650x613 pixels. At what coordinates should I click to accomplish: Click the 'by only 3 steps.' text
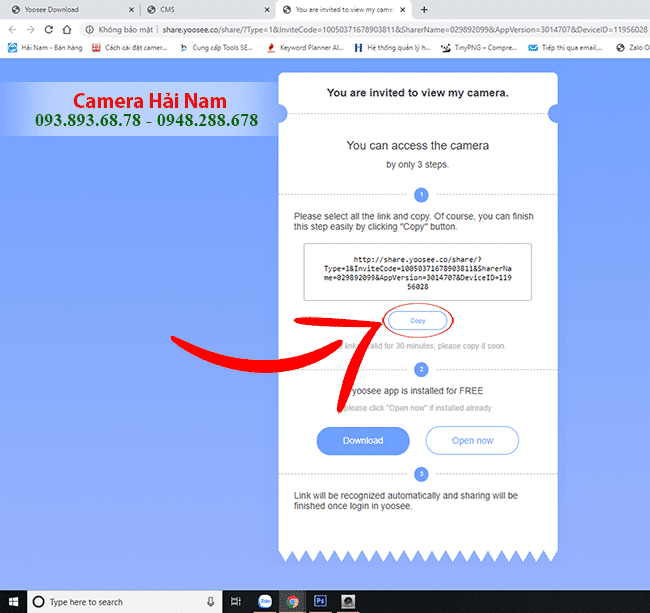pyautogui.click(x=417, y=165)
